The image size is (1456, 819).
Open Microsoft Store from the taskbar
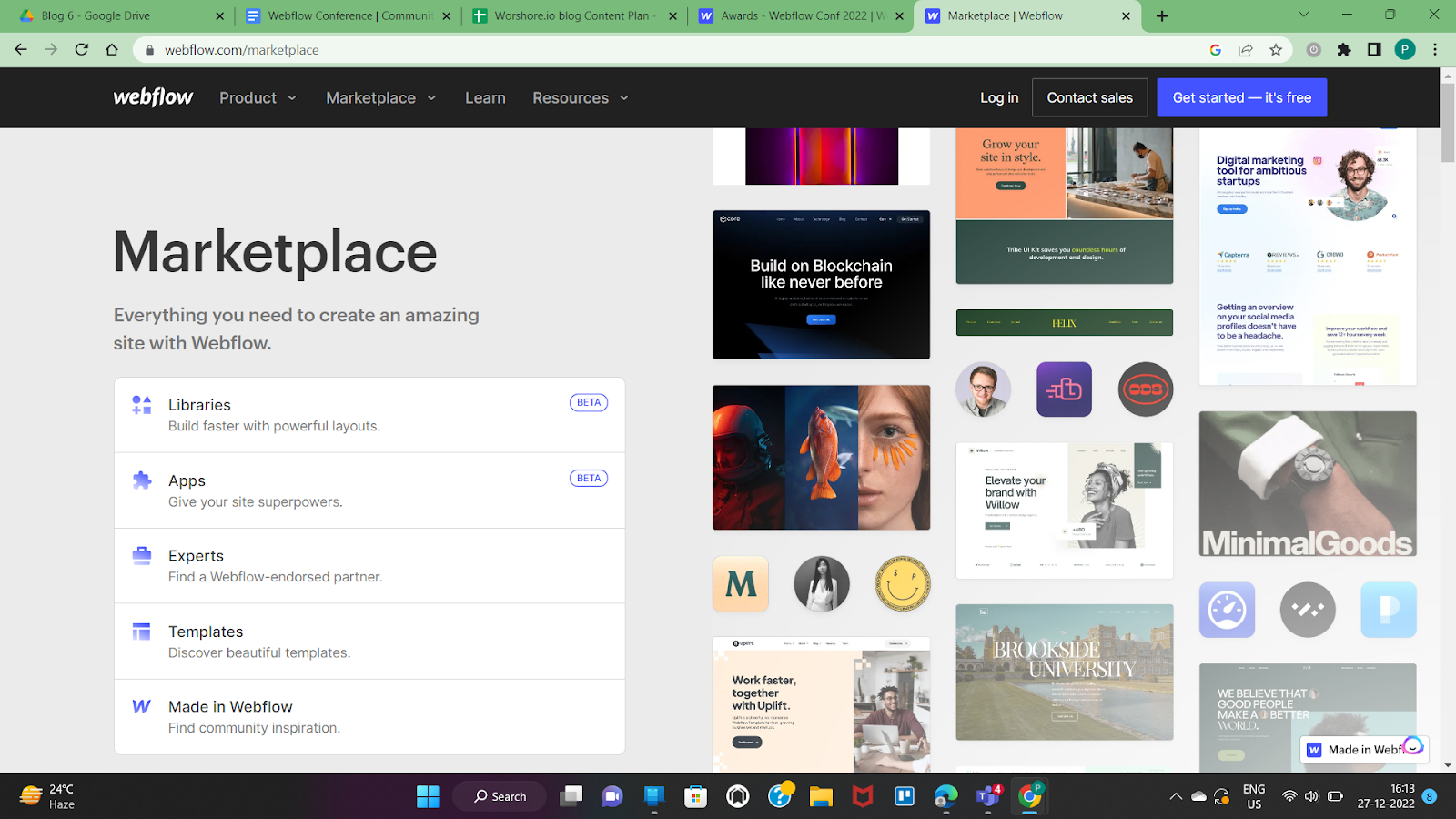click(695, 796)
